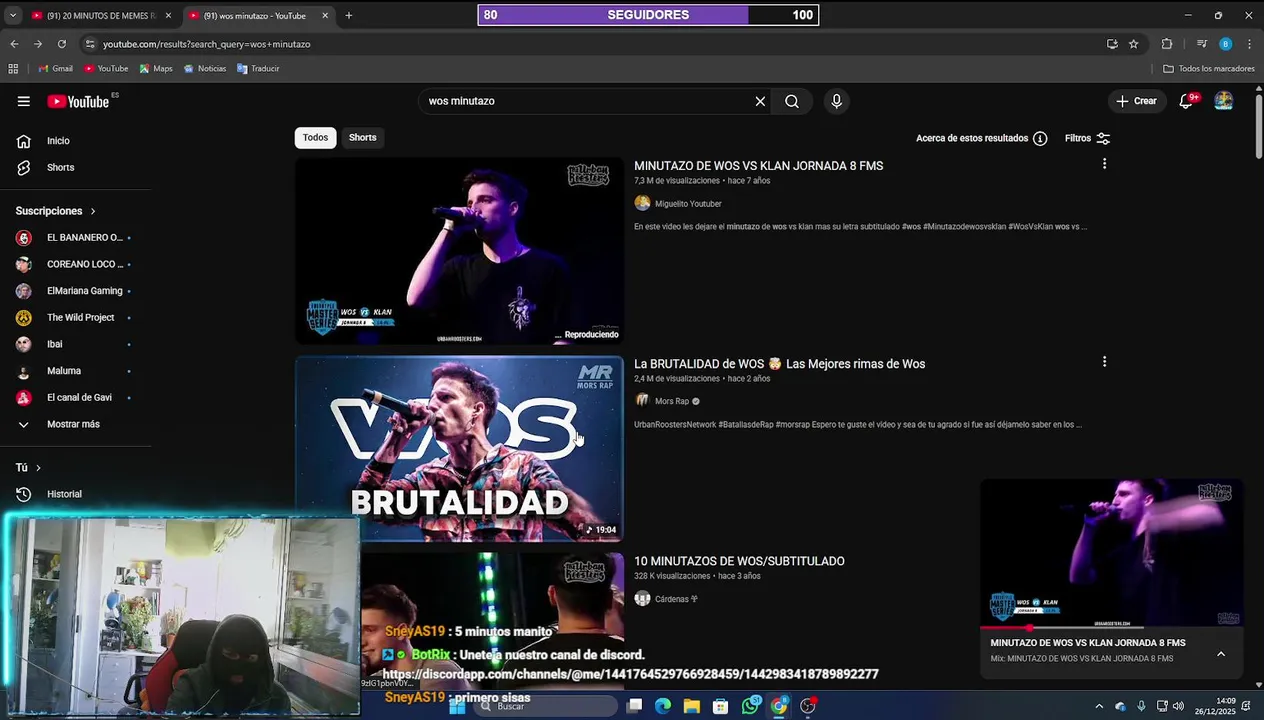Screen dimensions: 1264x720
Task: Open the notifications bell
Action: pyautogui.click(x=1186, y=101)
